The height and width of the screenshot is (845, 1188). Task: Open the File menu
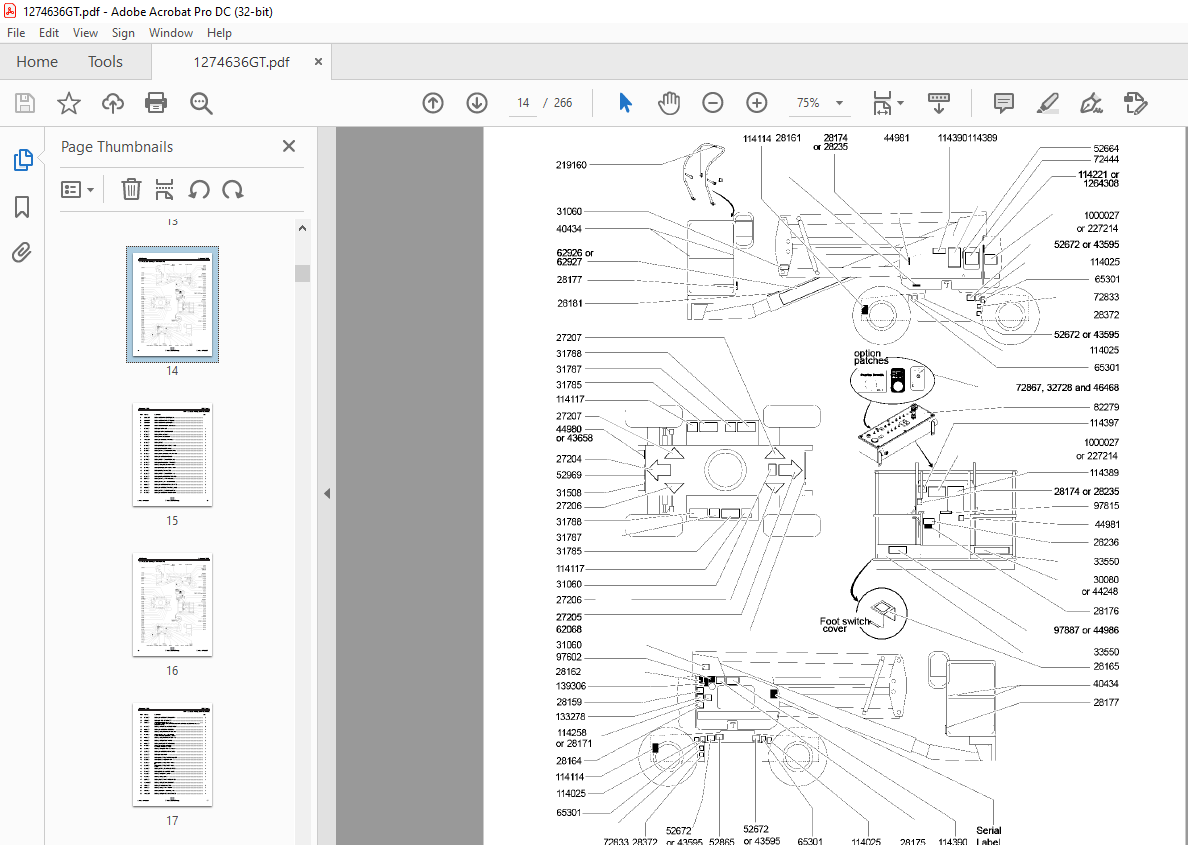(16, 33)
